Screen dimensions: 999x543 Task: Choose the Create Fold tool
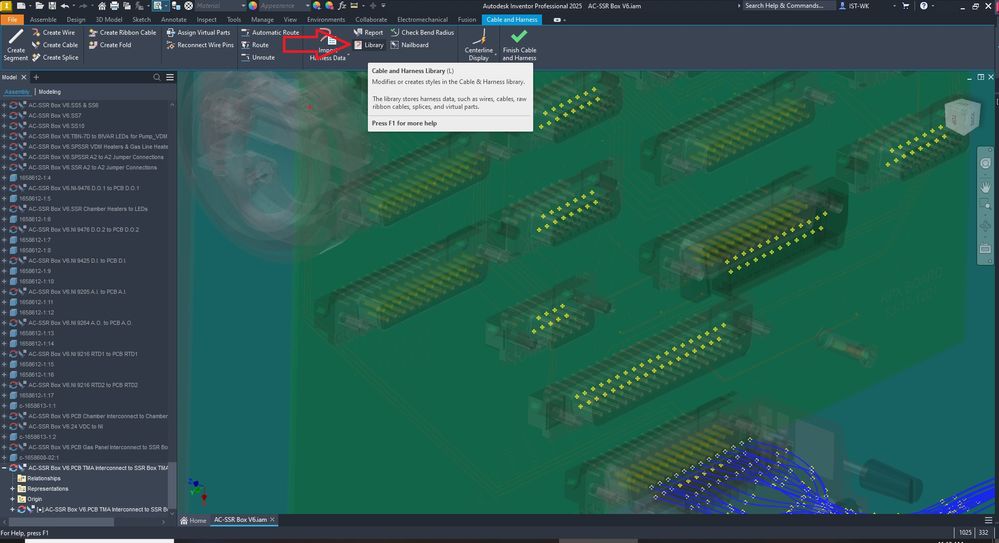[110, 45]
